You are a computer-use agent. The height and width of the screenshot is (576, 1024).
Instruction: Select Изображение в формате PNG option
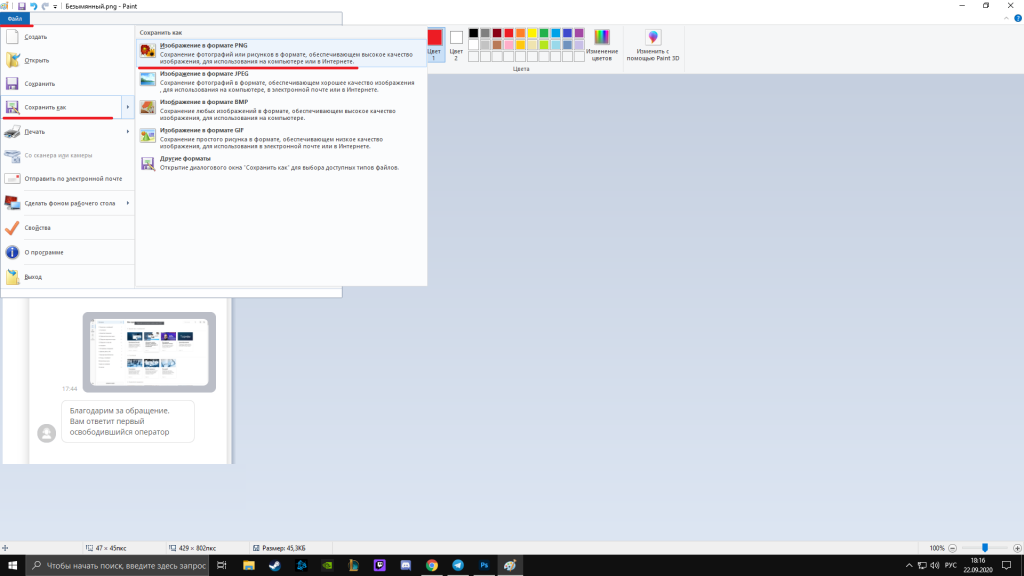281,53
